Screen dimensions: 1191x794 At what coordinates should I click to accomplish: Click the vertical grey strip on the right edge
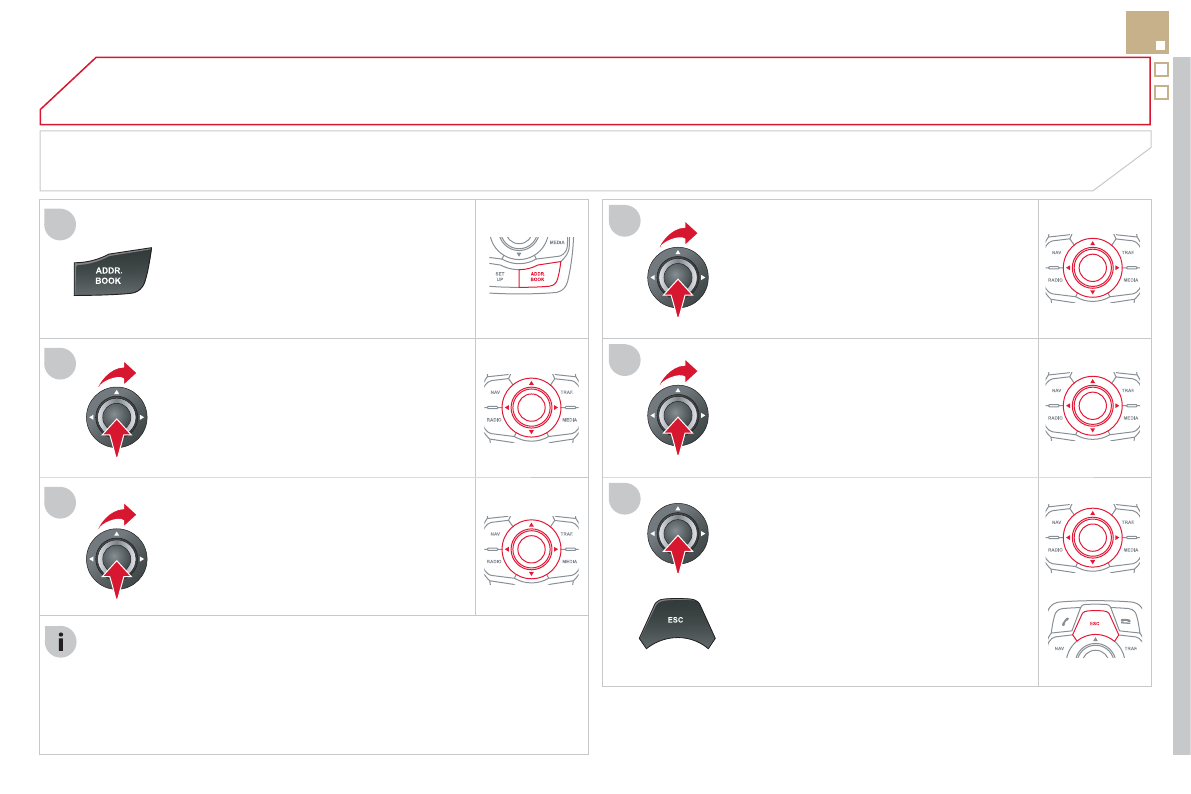[x=1181, y=400]
